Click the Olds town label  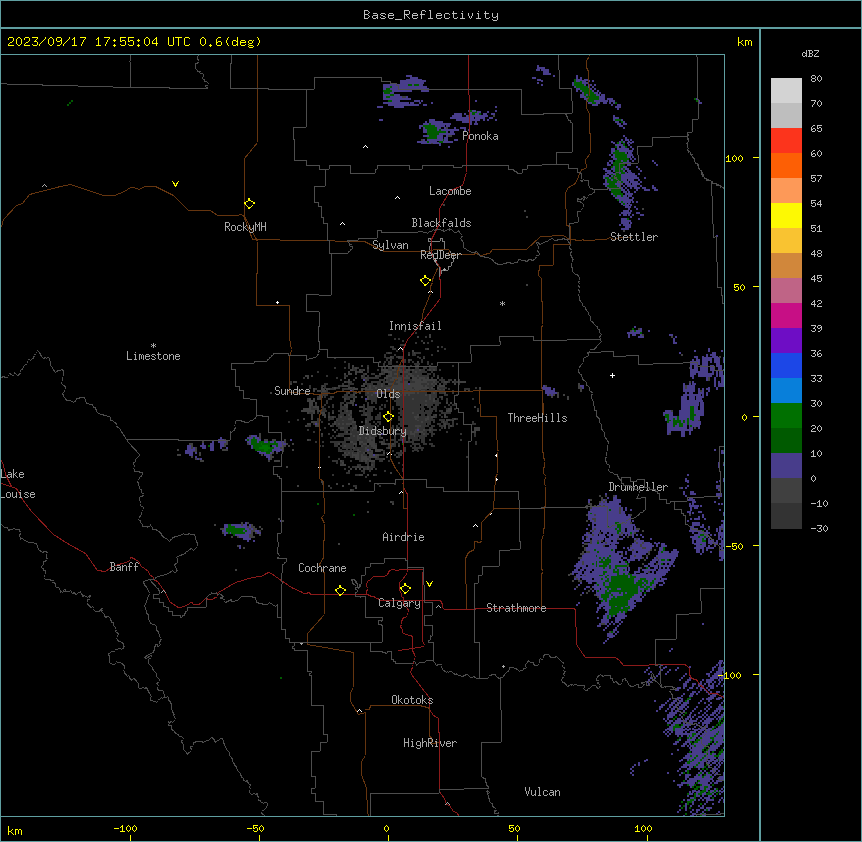coord(388,394)
